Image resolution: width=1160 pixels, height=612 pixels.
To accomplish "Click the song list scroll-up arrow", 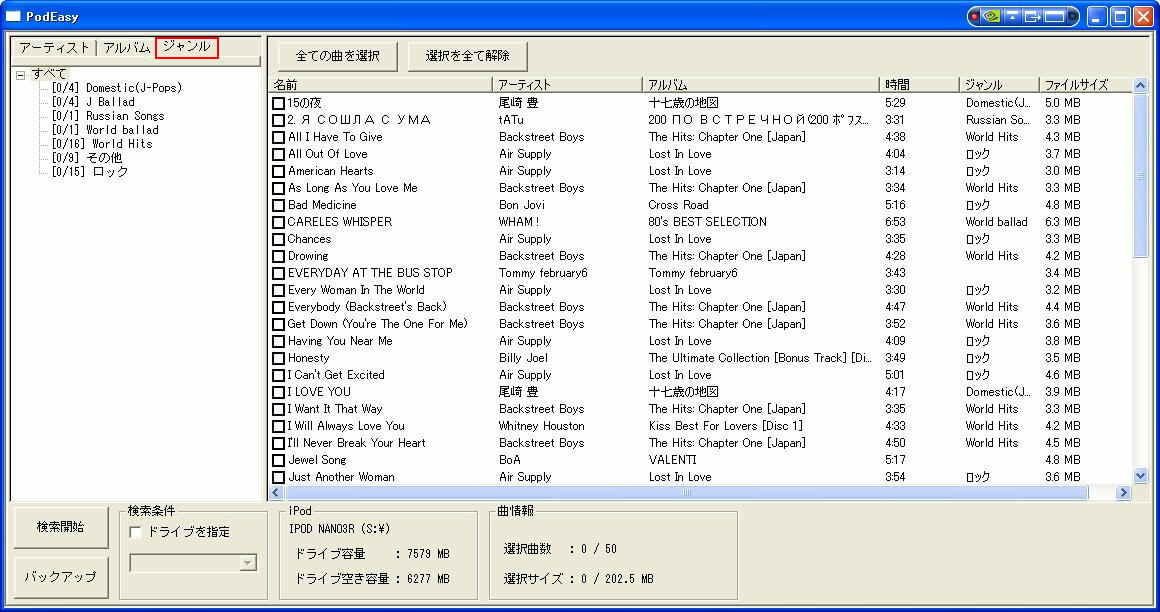I will (1140, 86).
